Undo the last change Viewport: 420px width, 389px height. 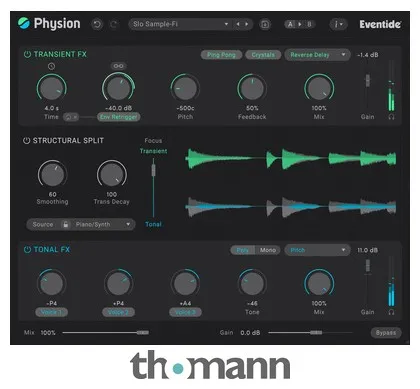97,24
